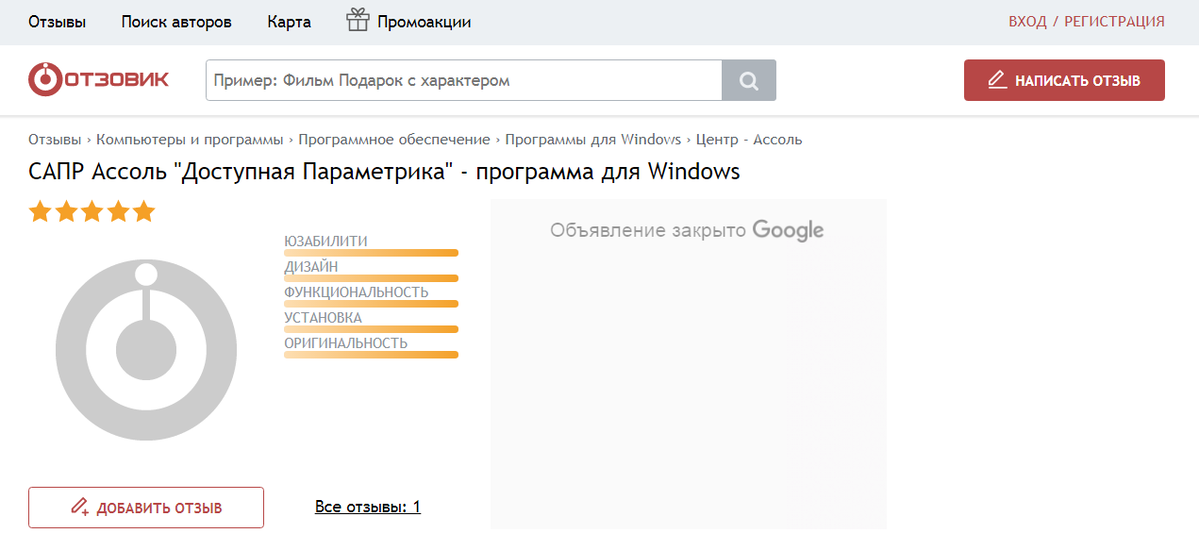Click the ВХОД / РЕГИСТРАЦИЯ link
This screenshot has height=550, width=1199.
1087,21
